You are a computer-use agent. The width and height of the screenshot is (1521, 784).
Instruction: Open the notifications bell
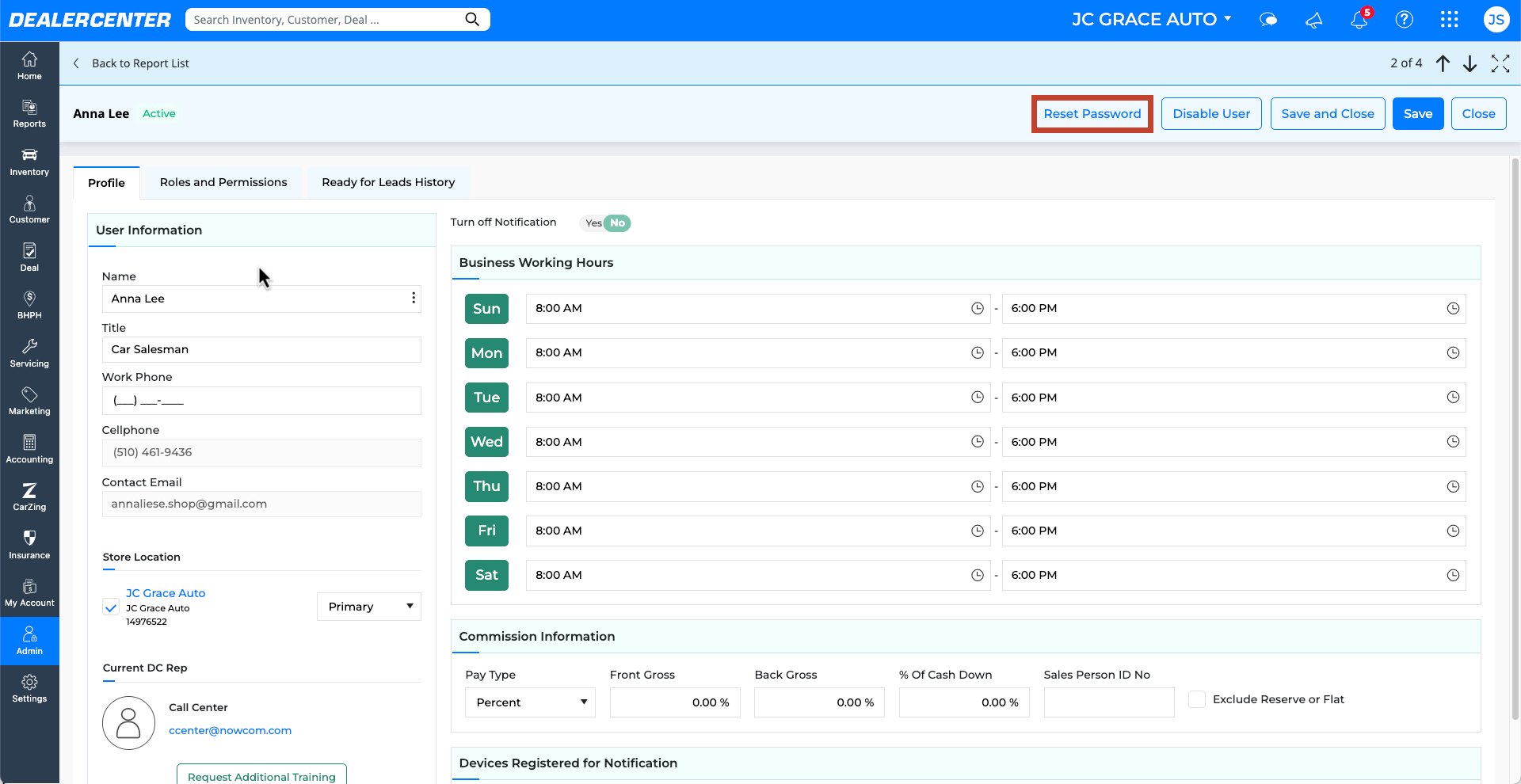(x=1359, y=20)
